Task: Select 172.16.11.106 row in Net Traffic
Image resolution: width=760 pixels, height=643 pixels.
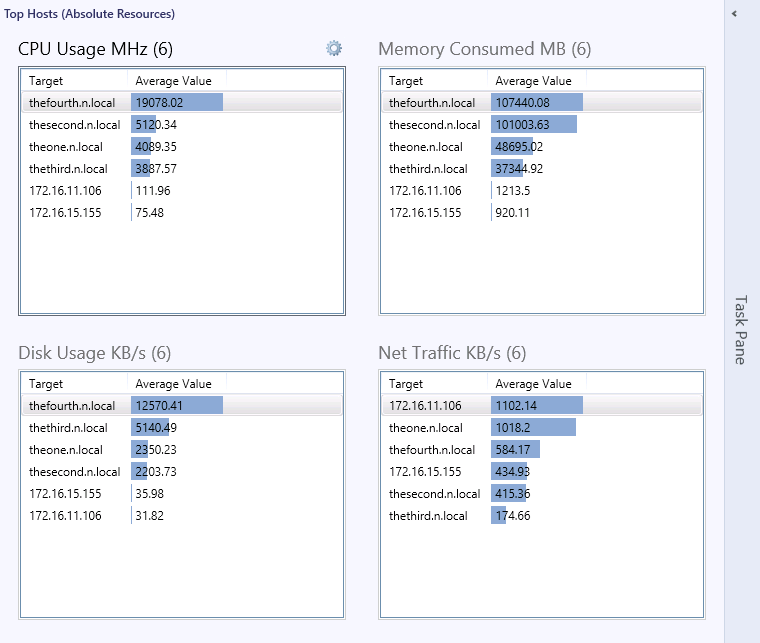Action: pos(425,406)
